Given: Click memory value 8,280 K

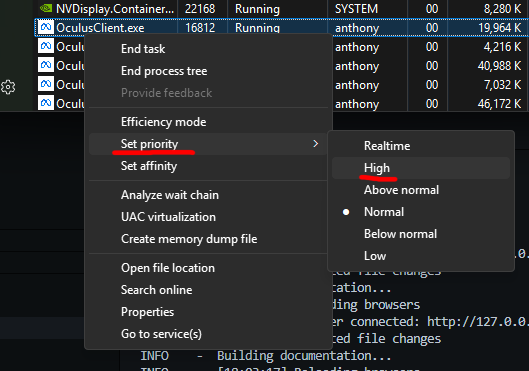Looking at the screenshot, I should point(503,9).
